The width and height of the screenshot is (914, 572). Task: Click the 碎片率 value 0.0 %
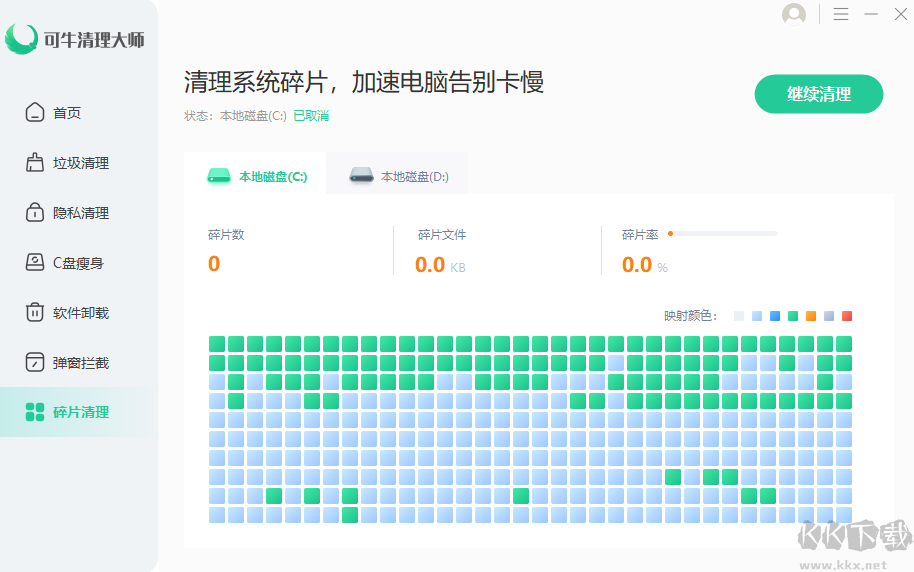tap(645, 265)
